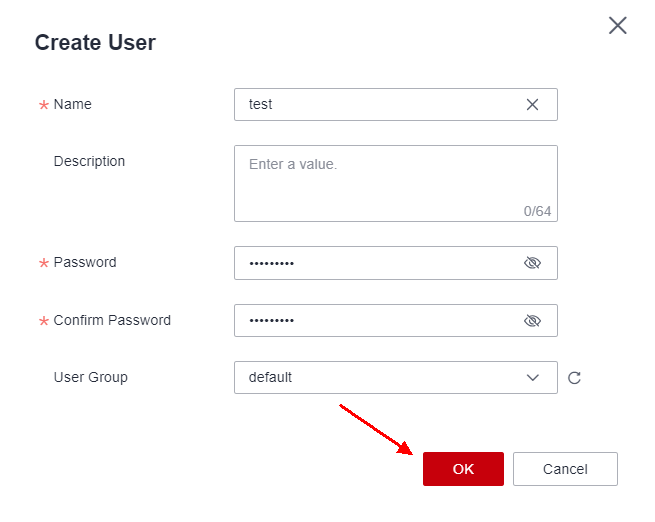Clear the Name field with the X icon
Viewport: 655px width, 522px height.
532,104
